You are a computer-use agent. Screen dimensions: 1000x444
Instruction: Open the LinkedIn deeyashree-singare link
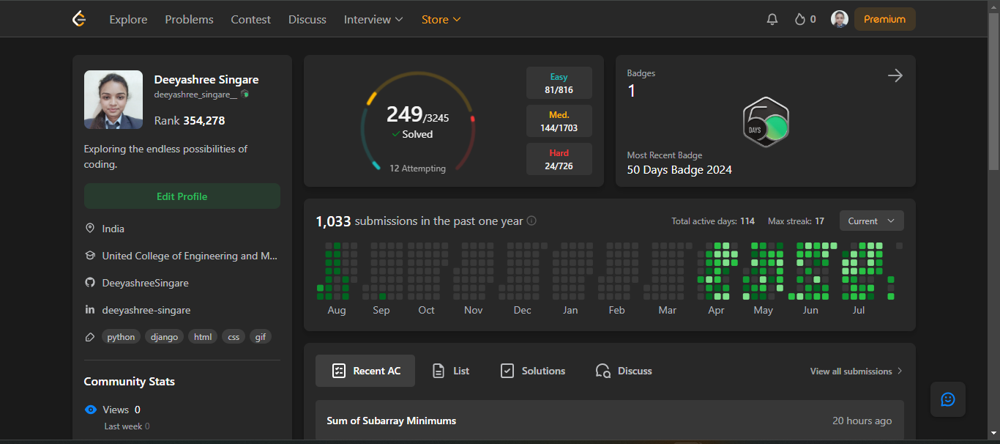146,310
